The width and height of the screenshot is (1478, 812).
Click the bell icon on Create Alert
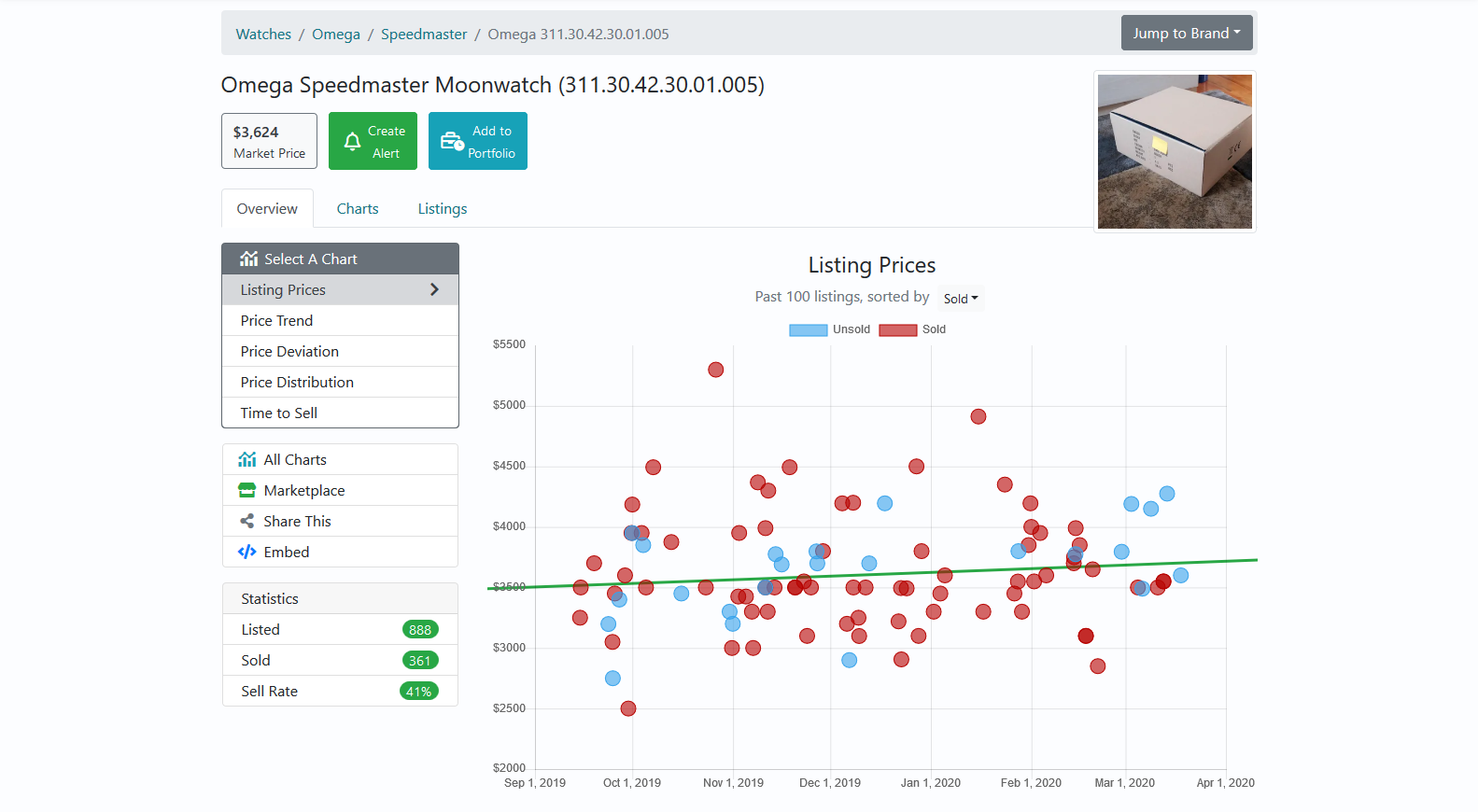point(352,141)
